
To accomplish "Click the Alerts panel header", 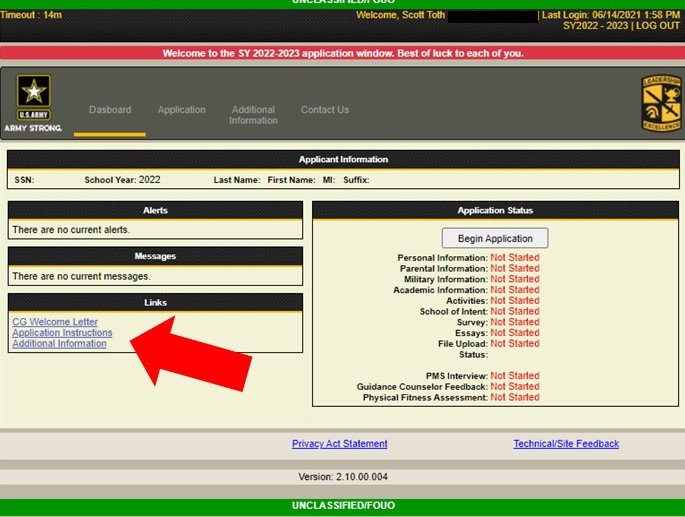I will click(x=155, y=211).
